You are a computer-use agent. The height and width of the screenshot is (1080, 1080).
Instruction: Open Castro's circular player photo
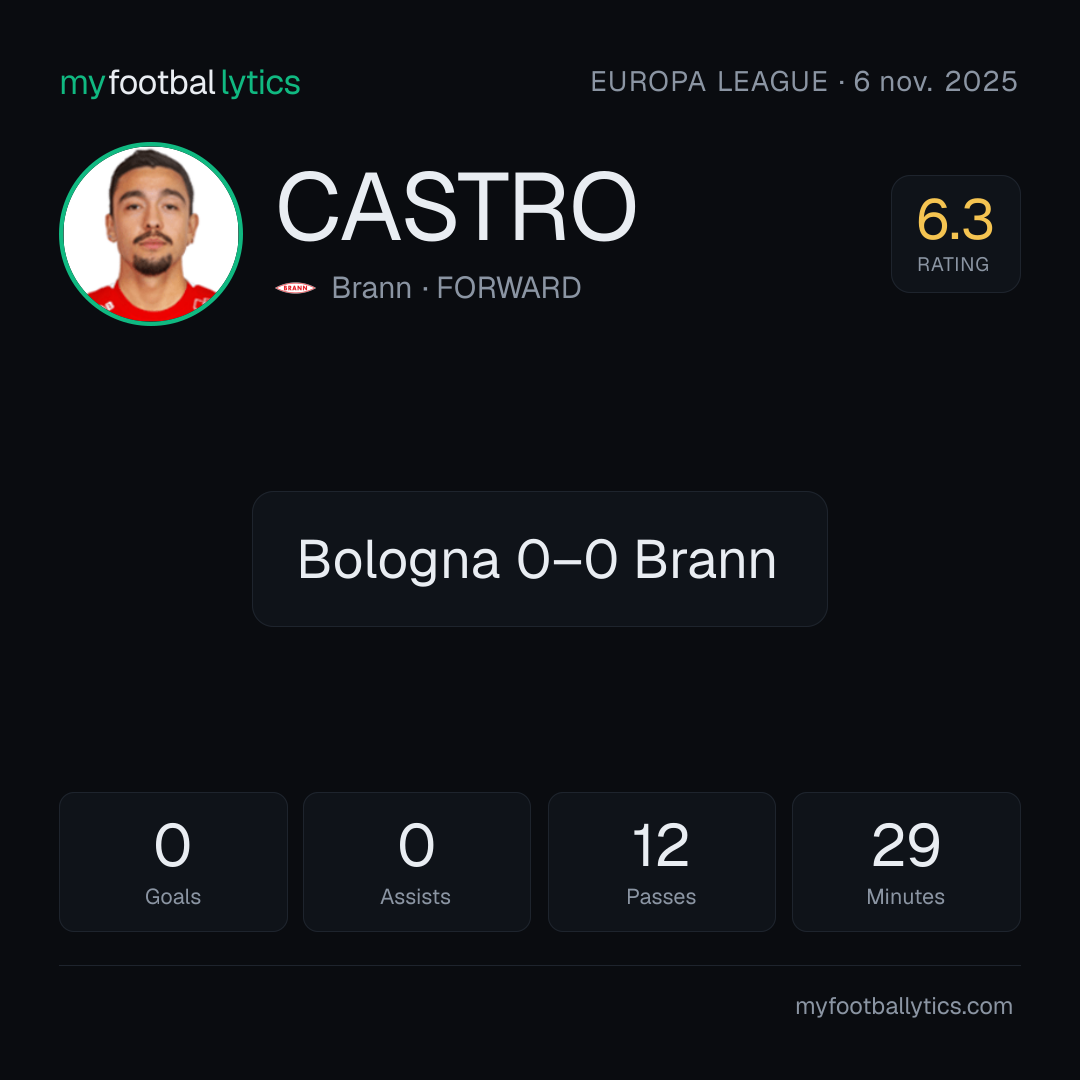(151, 233)
